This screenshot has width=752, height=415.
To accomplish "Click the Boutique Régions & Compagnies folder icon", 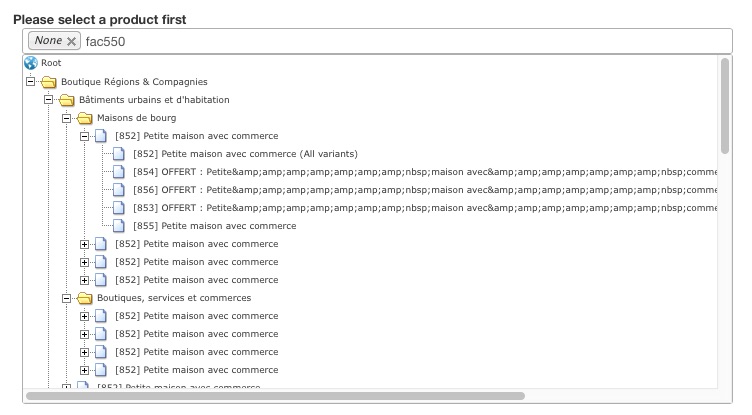I will pos(49,82).
